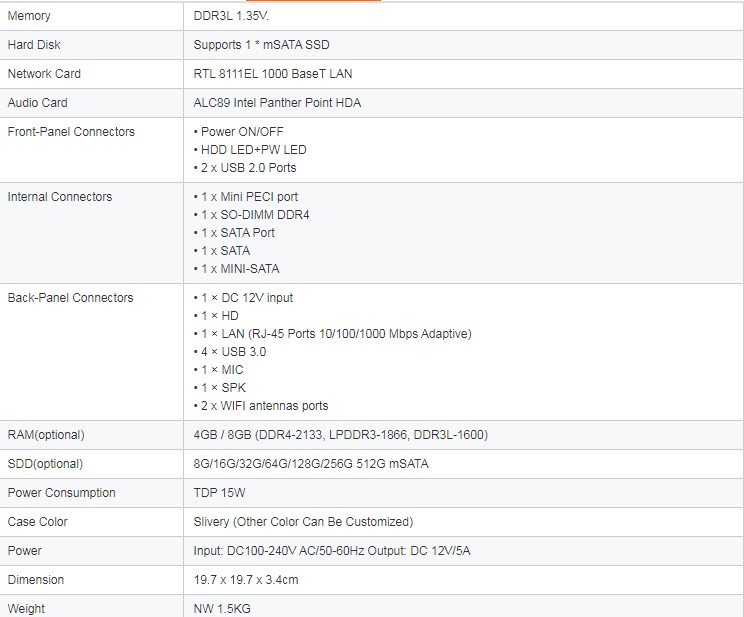Click the '4 × USB 3.0' bullet

(x=232, y=352)
